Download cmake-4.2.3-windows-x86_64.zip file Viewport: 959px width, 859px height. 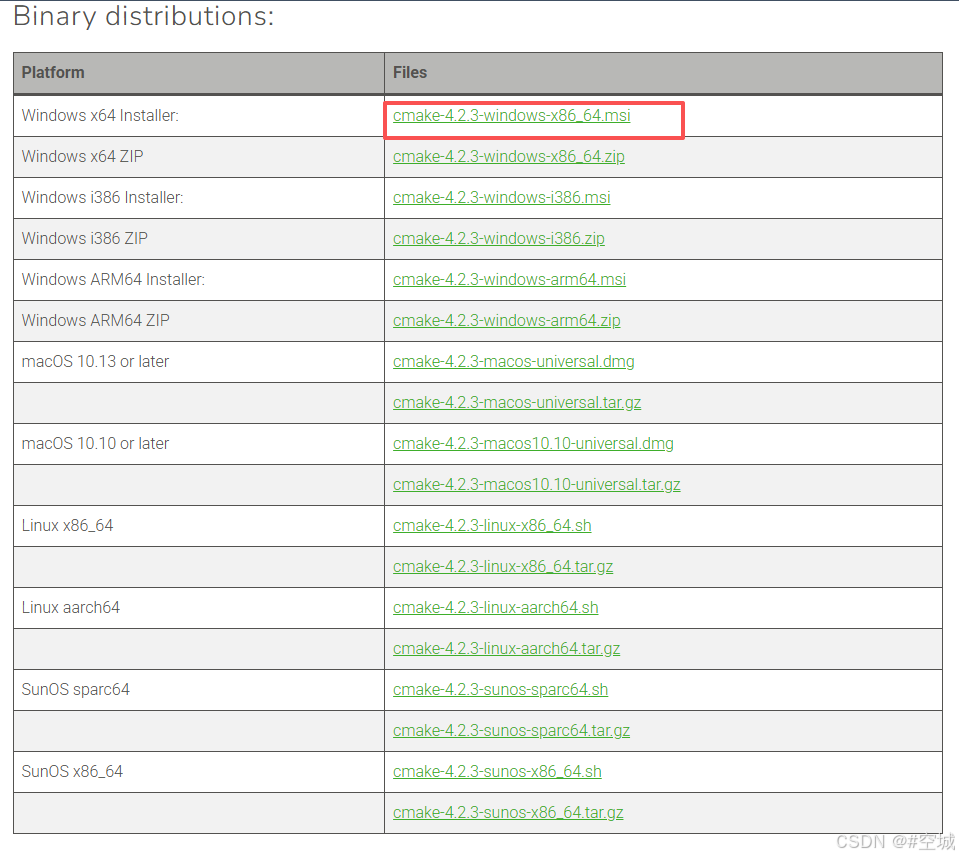509,157
